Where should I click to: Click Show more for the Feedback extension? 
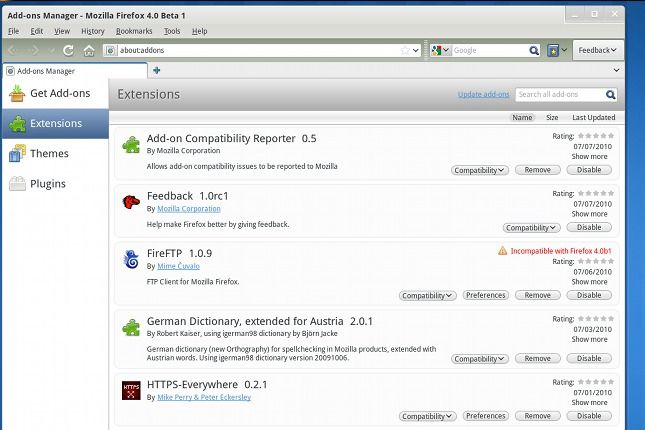coord(589,214)
